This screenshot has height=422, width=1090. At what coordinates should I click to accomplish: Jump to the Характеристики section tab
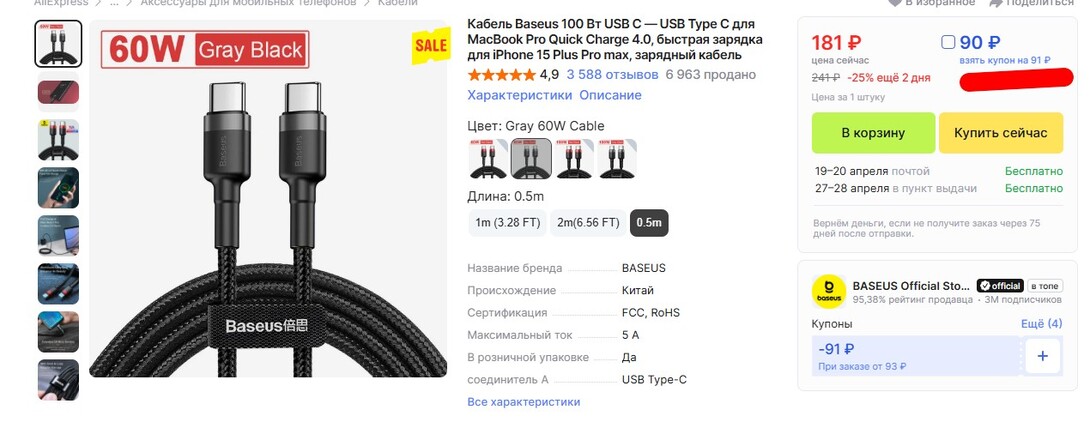click(x=519, y=95)
